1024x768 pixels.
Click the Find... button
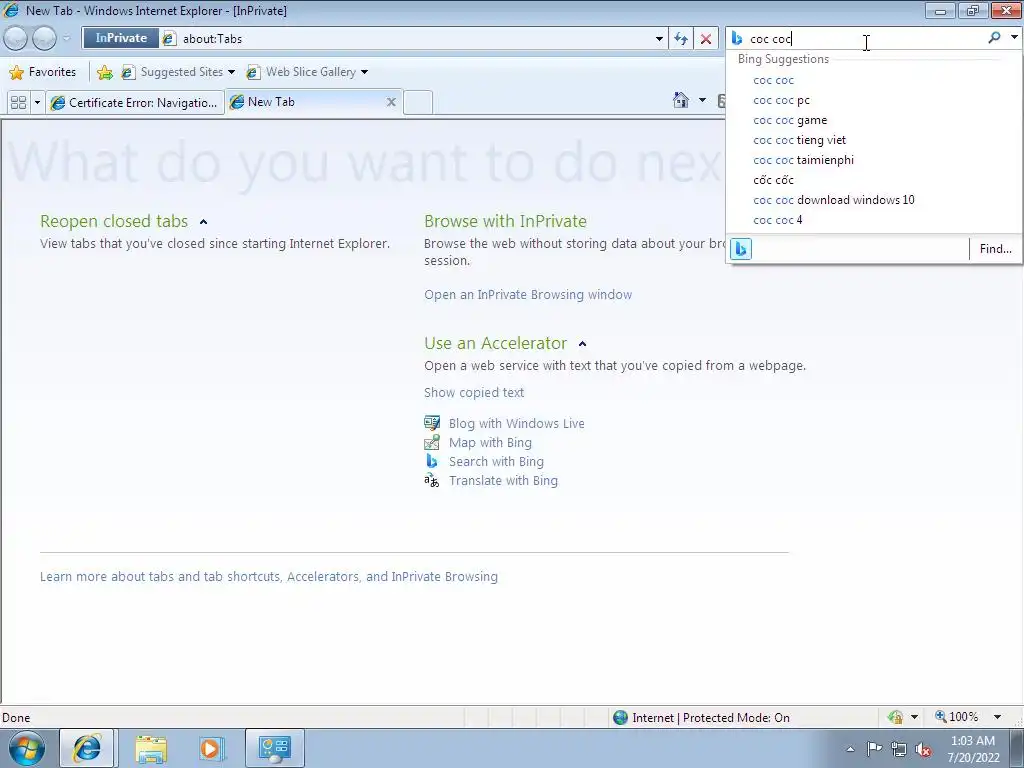point(995,249)
